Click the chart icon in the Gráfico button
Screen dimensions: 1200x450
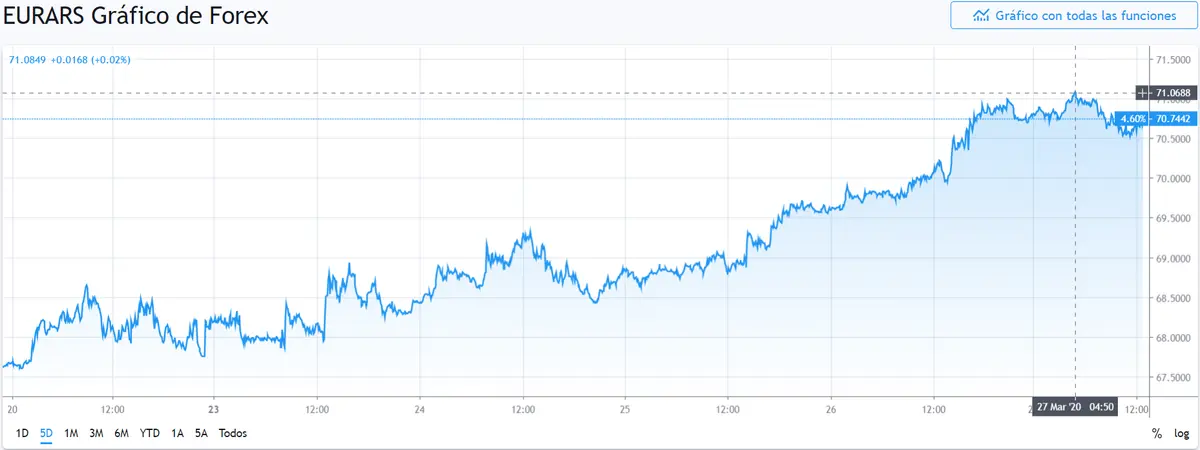981,16
